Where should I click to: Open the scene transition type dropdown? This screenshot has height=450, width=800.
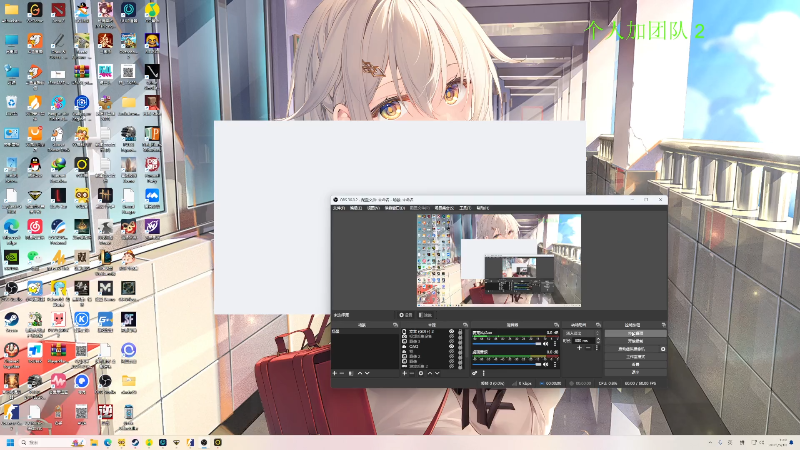(x=582, y=333)
